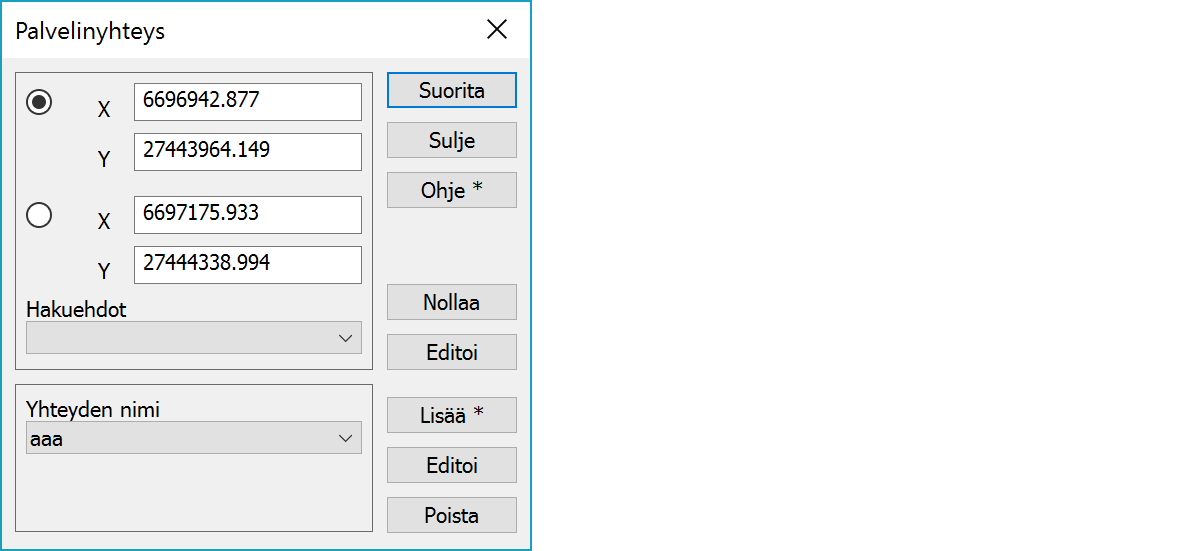The width and height of the screenshot is (1200, 551).
Task: Click the Palvelinyhteys title bar text
Action: click(90, 31)
